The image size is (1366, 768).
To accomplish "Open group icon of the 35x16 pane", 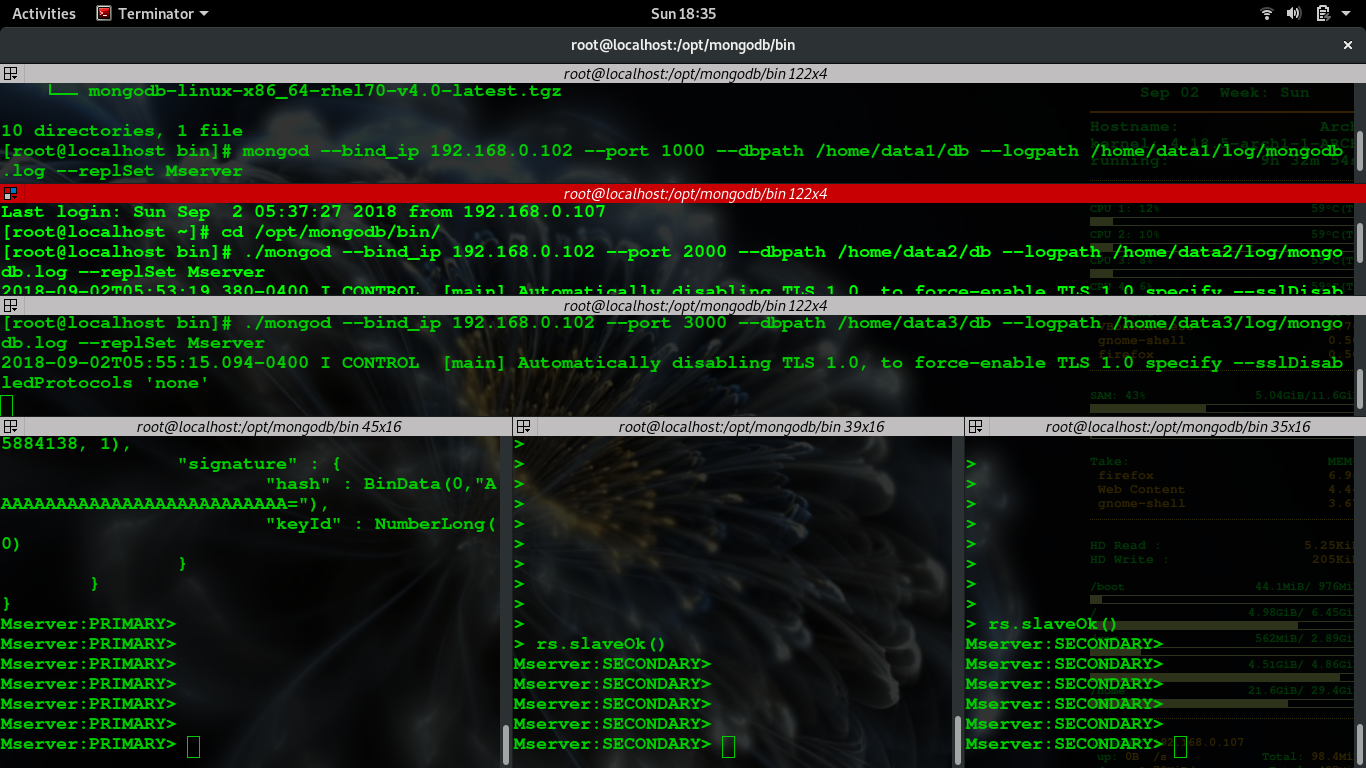I will click(x=975, y=427).
